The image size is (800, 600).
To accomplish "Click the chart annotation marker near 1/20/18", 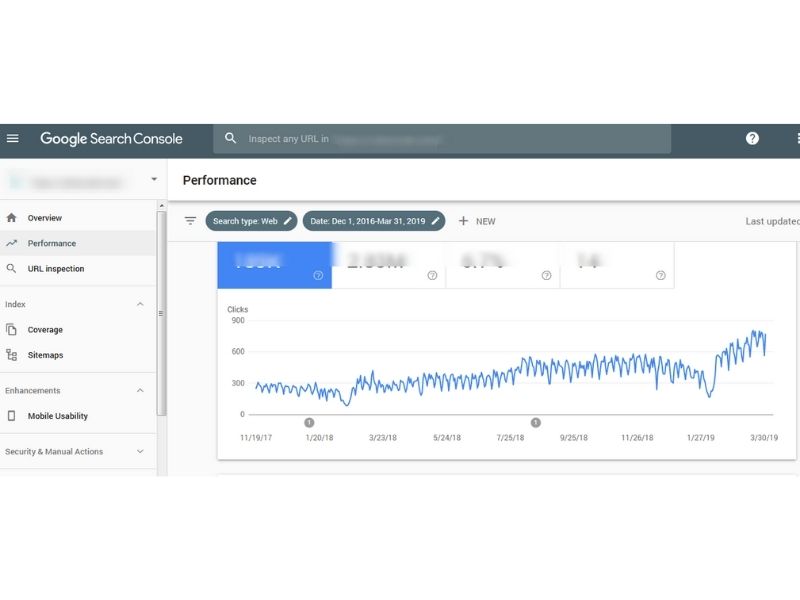I will click(x=309, y=422).
